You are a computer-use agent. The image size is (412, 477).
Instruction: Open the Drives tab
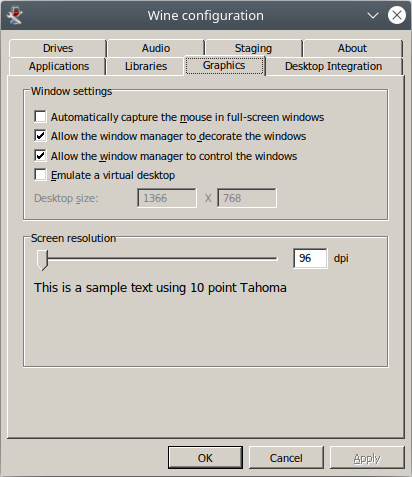click(x=58, y=48)
